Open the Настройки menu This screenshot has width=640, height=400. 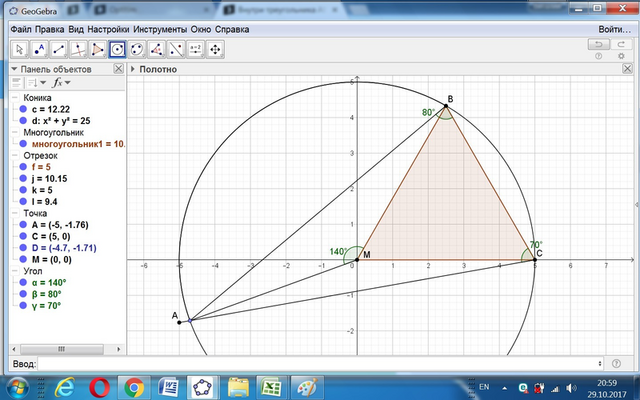coord(108,29)
